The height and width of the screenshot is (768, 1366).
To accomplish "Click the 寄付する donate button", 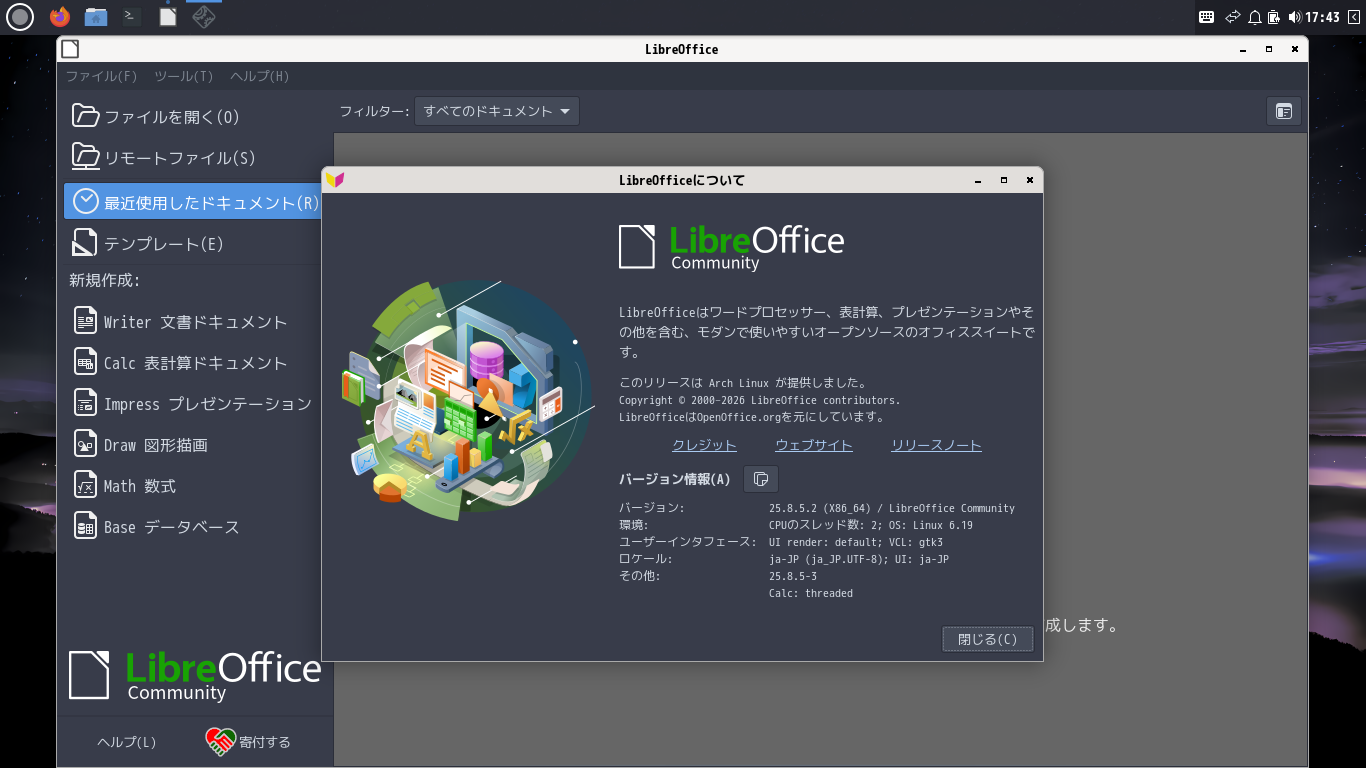I will [249, 742].
